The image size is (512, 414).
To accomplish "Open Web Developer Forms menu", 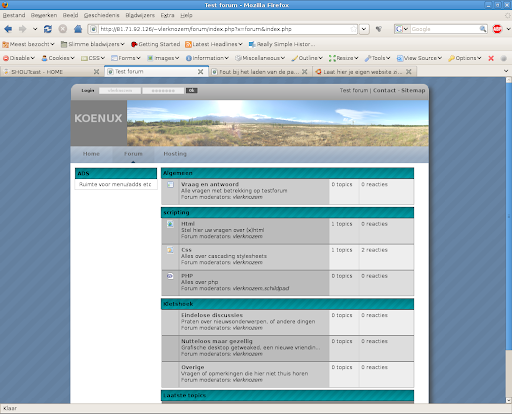I will [126, 58].
